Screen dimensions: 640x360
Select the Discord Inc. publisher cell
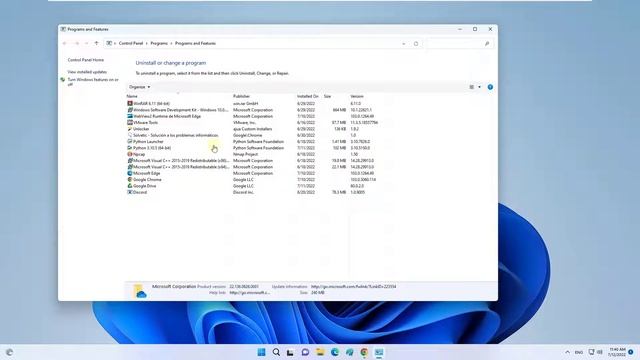click(243, 192)
